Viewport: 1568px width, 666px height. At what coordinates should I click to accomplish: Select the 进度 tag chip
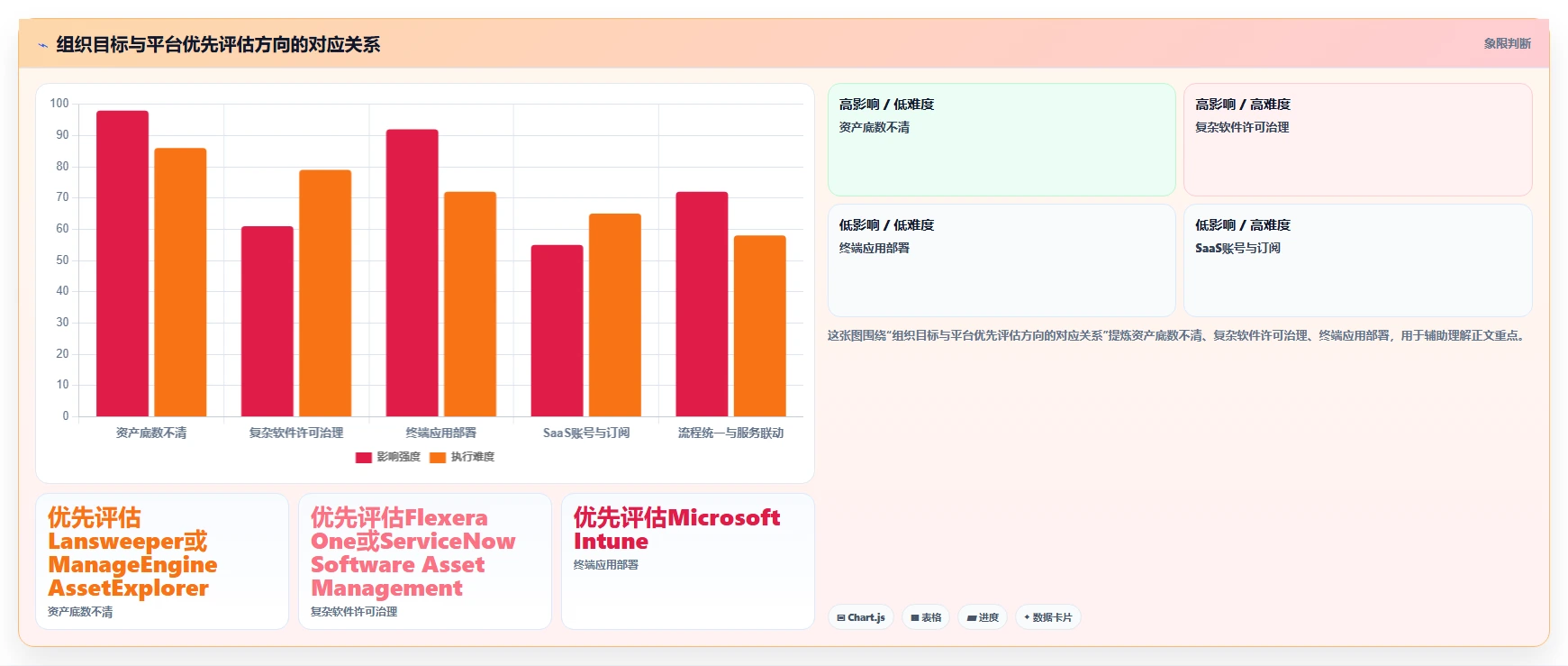pyautogui.click(x=982, y=617)
